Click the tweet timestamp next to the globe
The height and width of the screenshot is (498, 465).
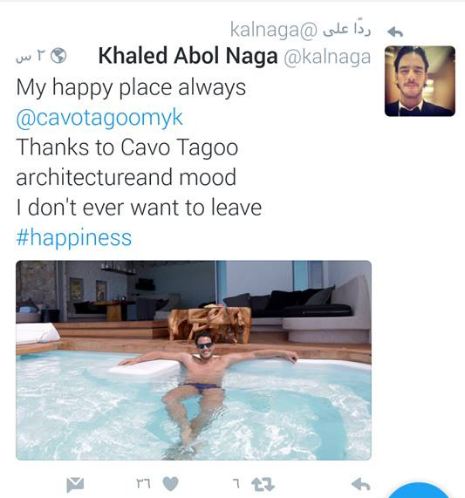(x=31, y=56)
